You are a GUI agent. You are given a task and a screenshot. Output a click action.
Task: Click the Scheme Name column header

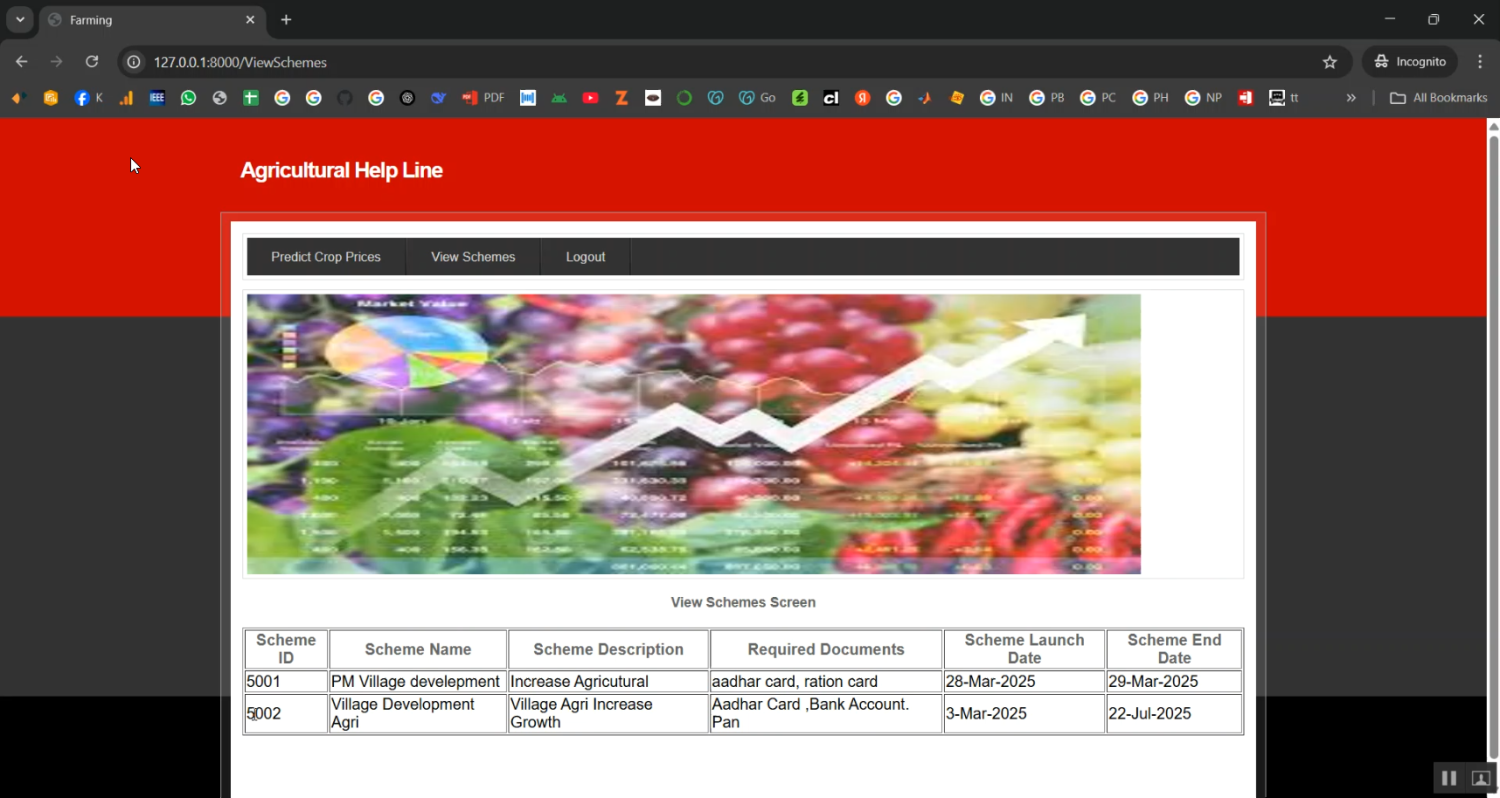418,649
